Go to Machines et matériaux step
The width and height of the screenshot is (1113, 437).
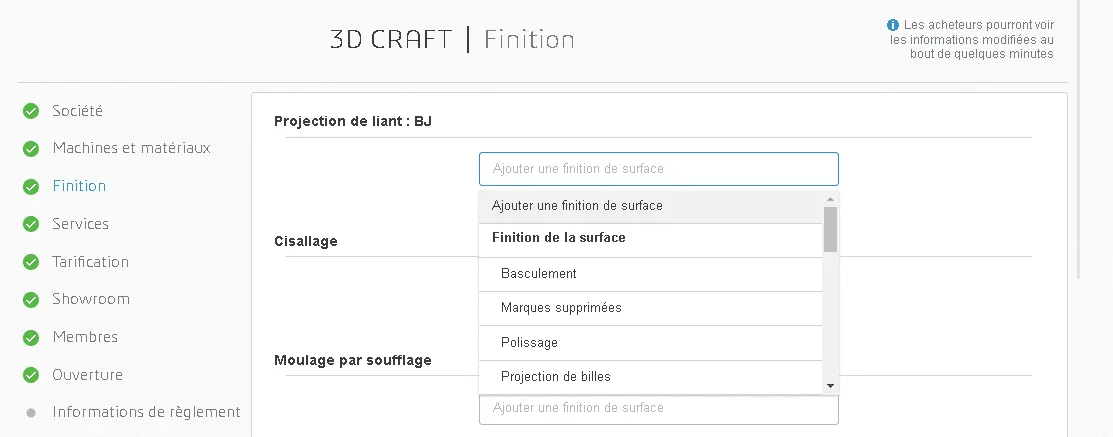click(131, 148)
